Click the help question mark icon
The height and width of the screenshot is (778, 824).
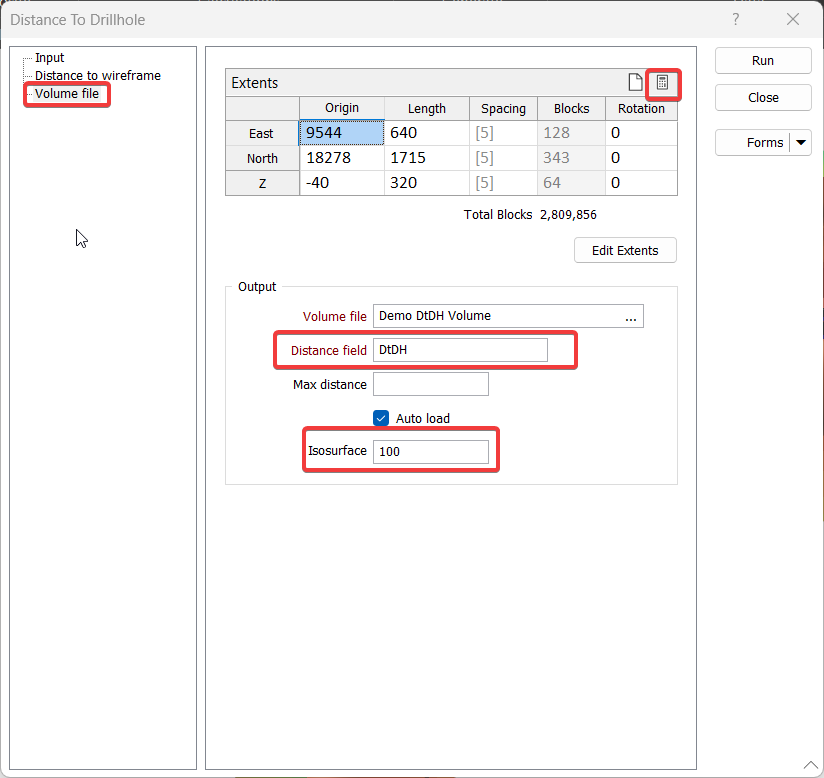point(736,19)
